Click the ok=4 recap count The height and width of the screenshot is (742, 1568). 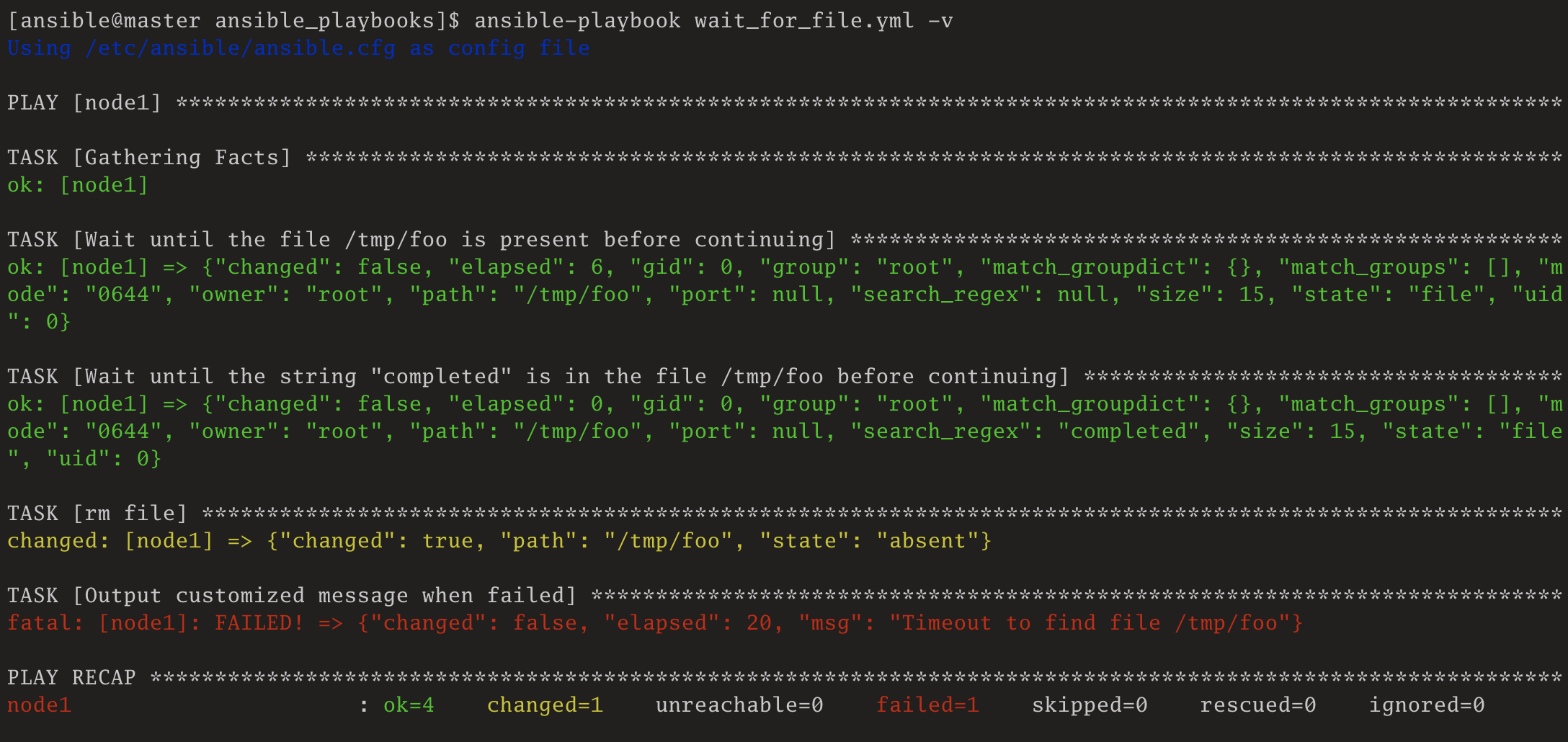click(x=409, y=705)
